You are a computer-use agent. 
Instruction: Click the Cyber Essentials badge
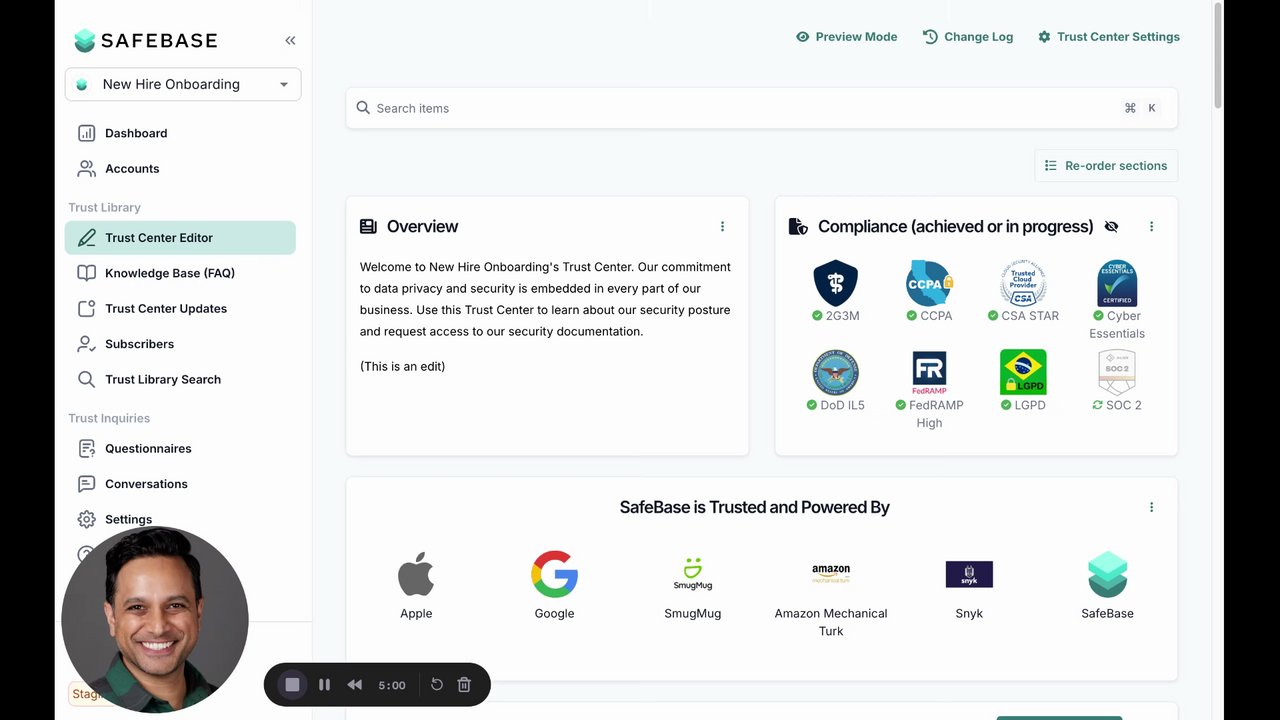(x=1117, y=300)
